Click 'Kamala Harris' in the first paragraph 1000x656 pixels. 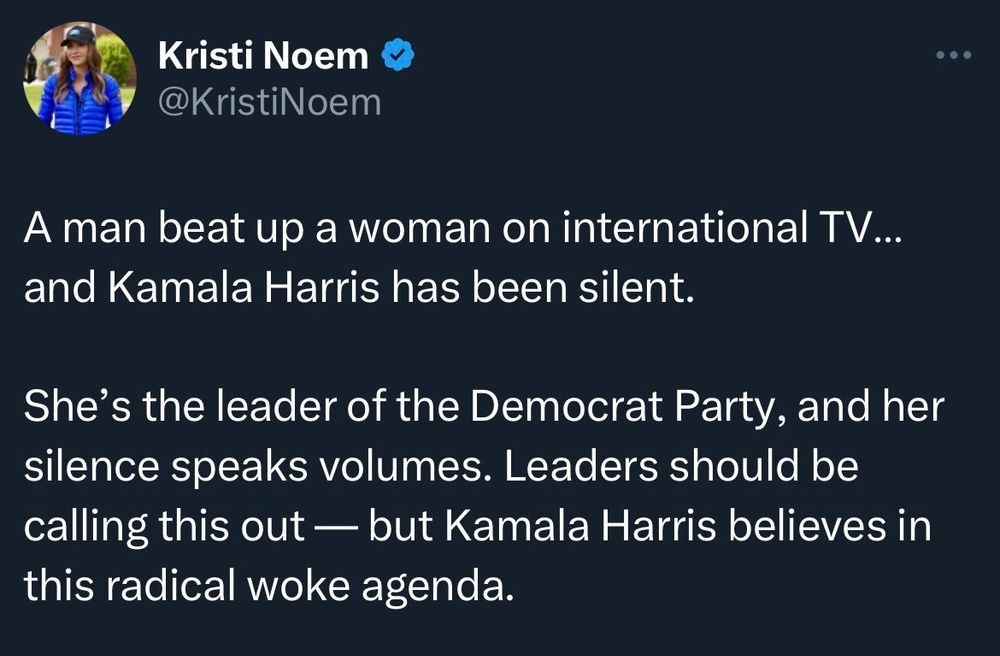pos(244,288)
